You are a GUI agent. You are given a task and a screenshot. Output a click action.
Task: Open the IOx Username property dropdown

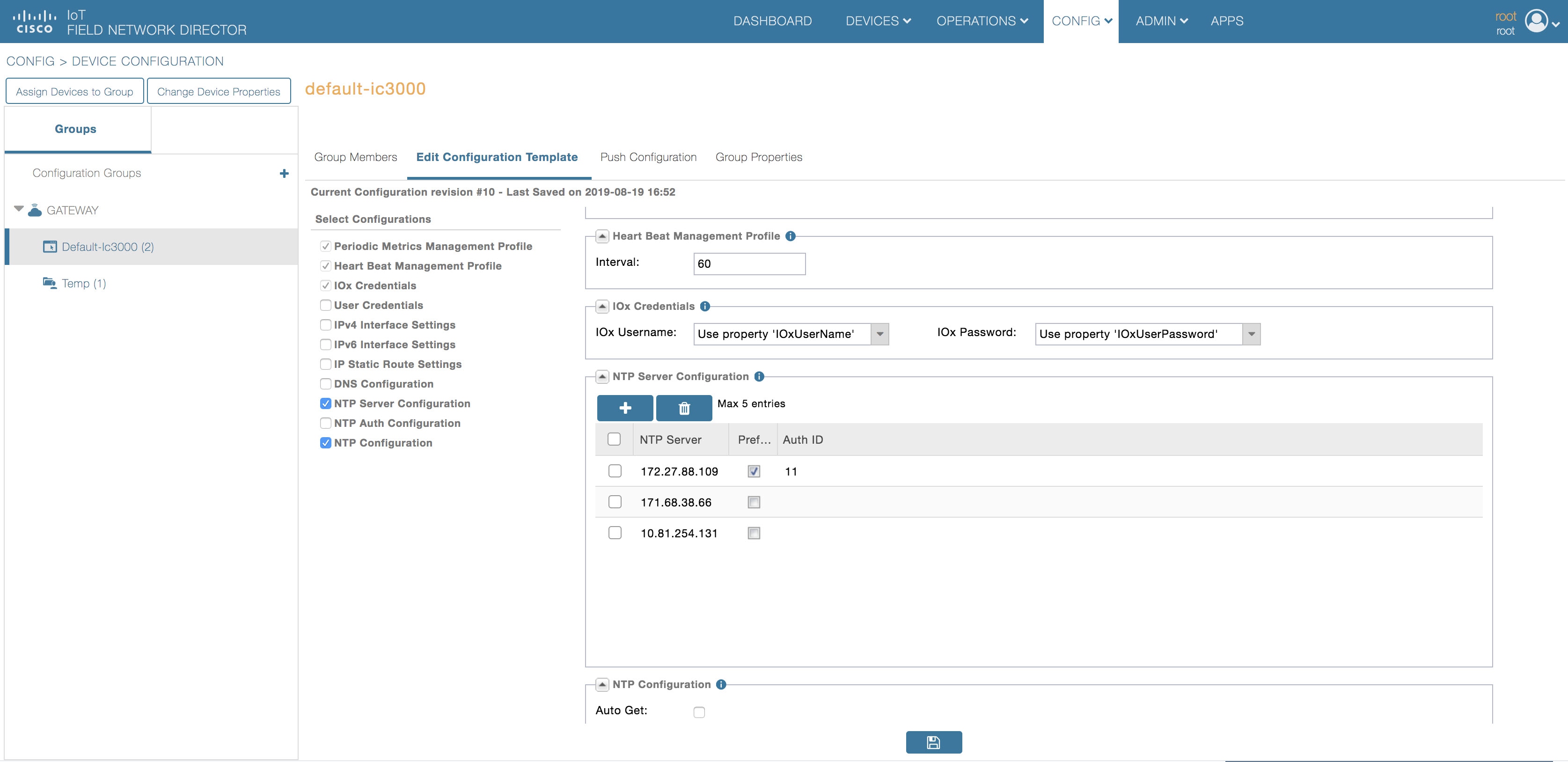click(x=879, y=334)
